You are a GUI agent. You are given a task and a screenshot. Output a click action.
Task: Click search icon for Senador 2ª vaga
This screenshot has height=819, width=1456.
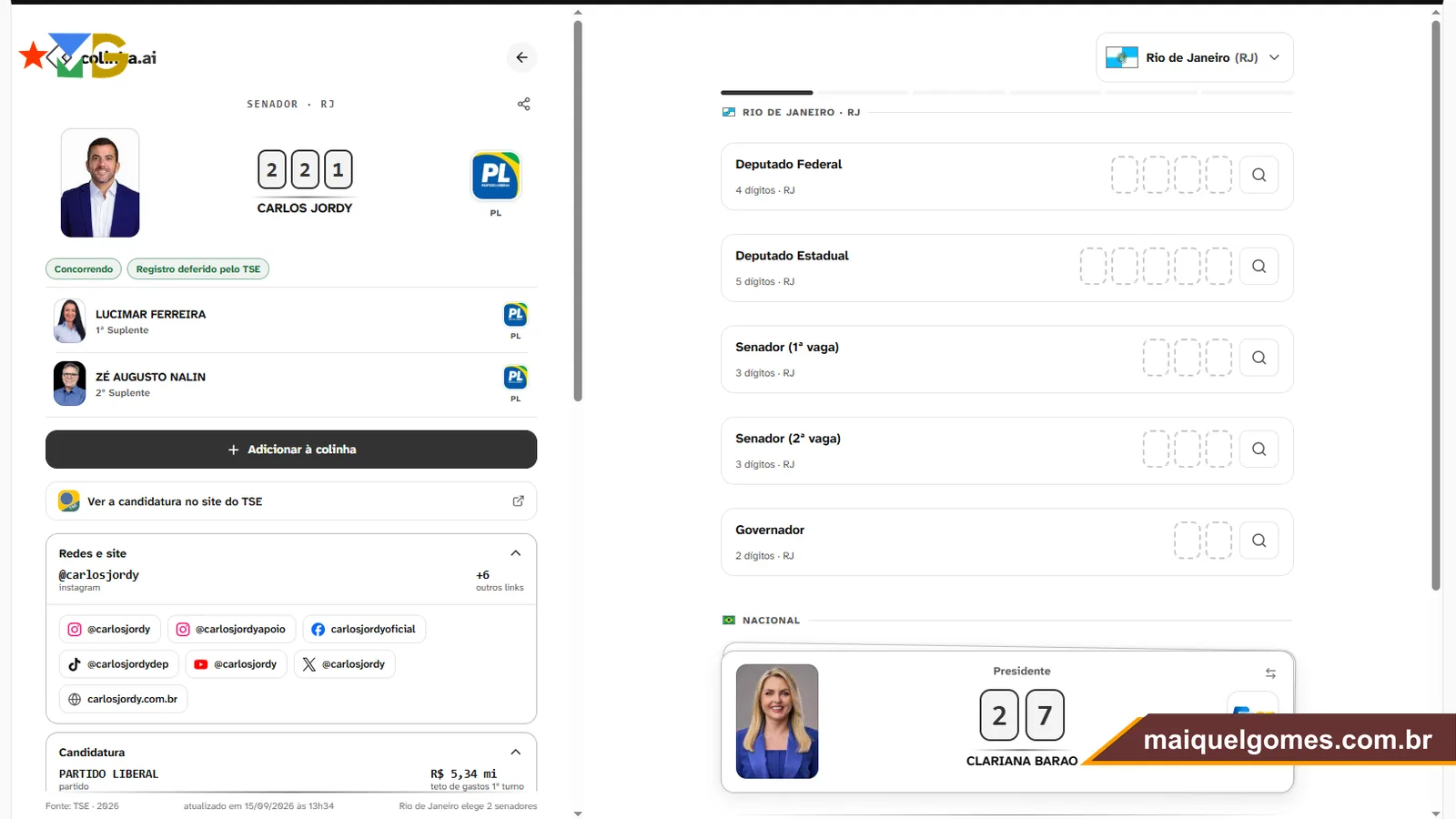[x=1259, y=449]
